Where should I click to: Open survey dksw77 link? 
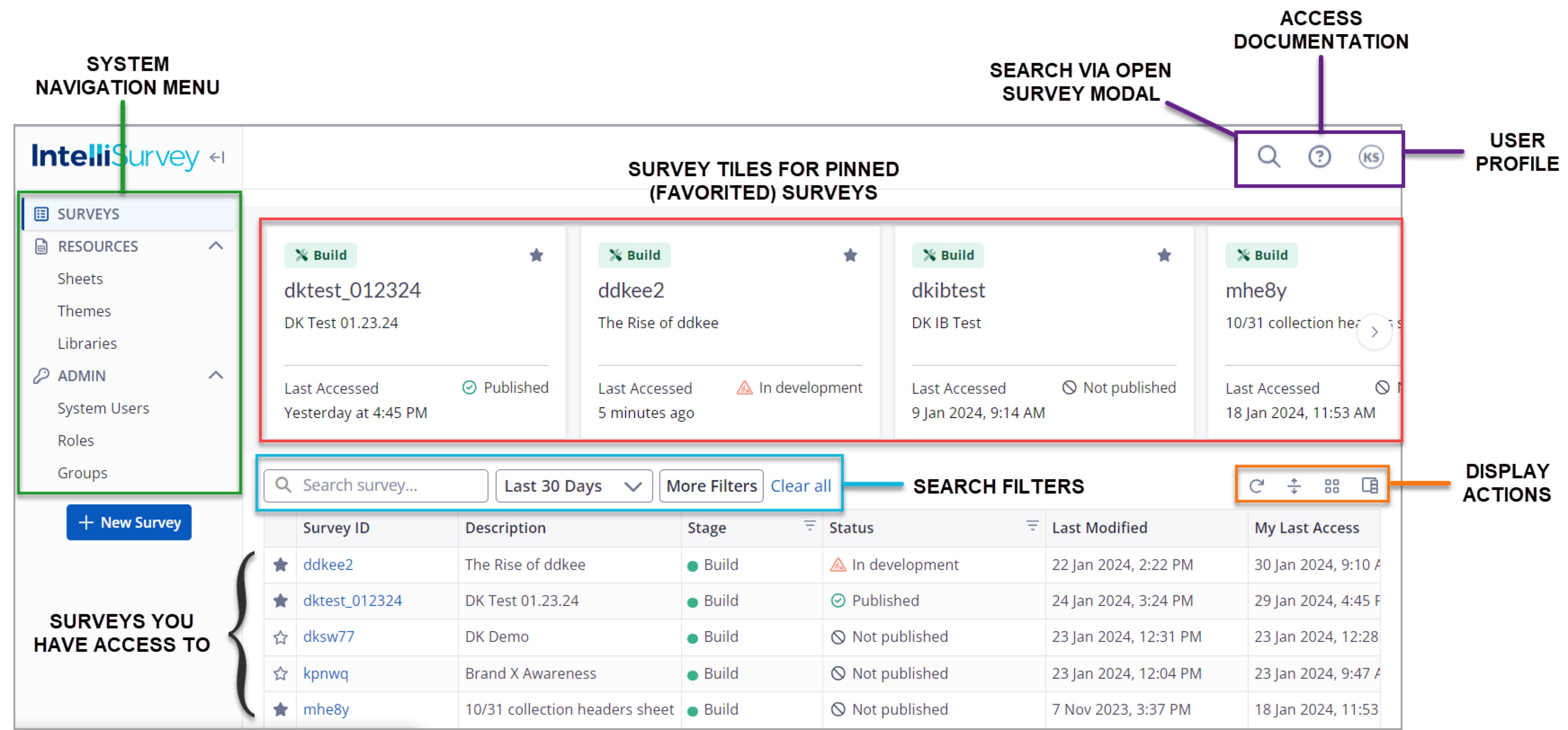coord(329,637)
